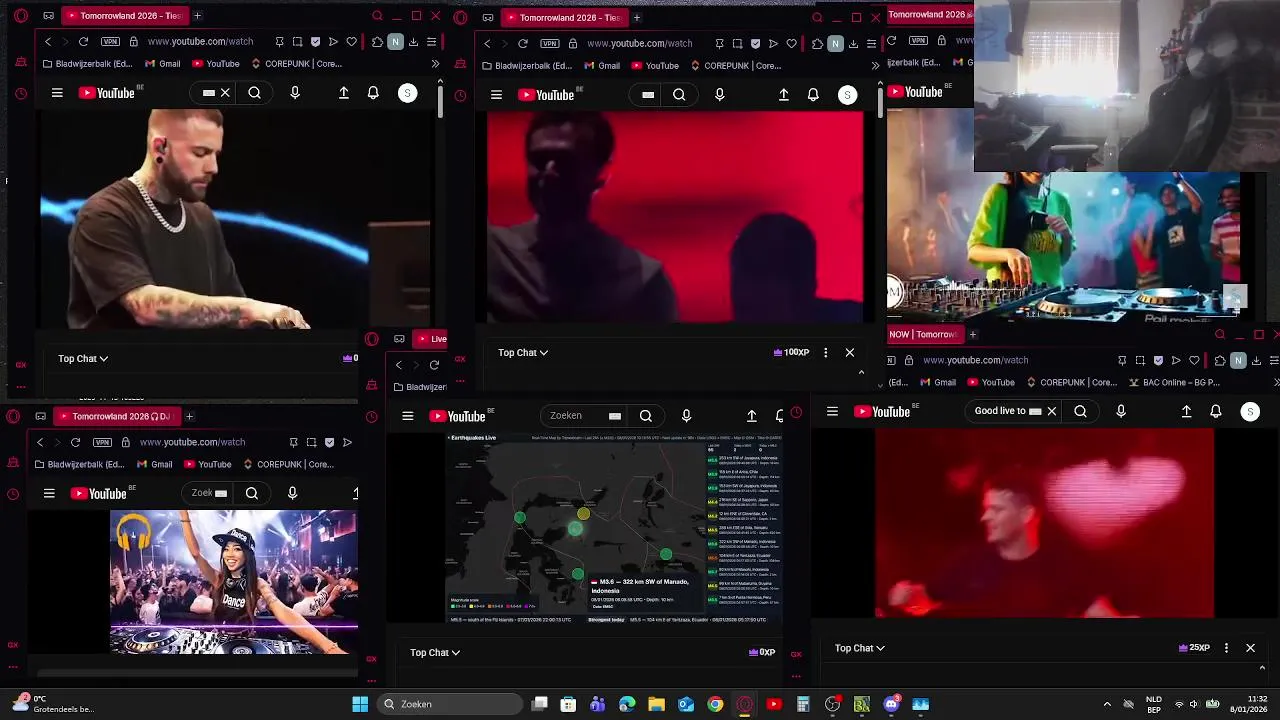The image size is (1280, 720).
Task: Open extensions cube in tattooed DJ window
Action: tap(377, 42)
